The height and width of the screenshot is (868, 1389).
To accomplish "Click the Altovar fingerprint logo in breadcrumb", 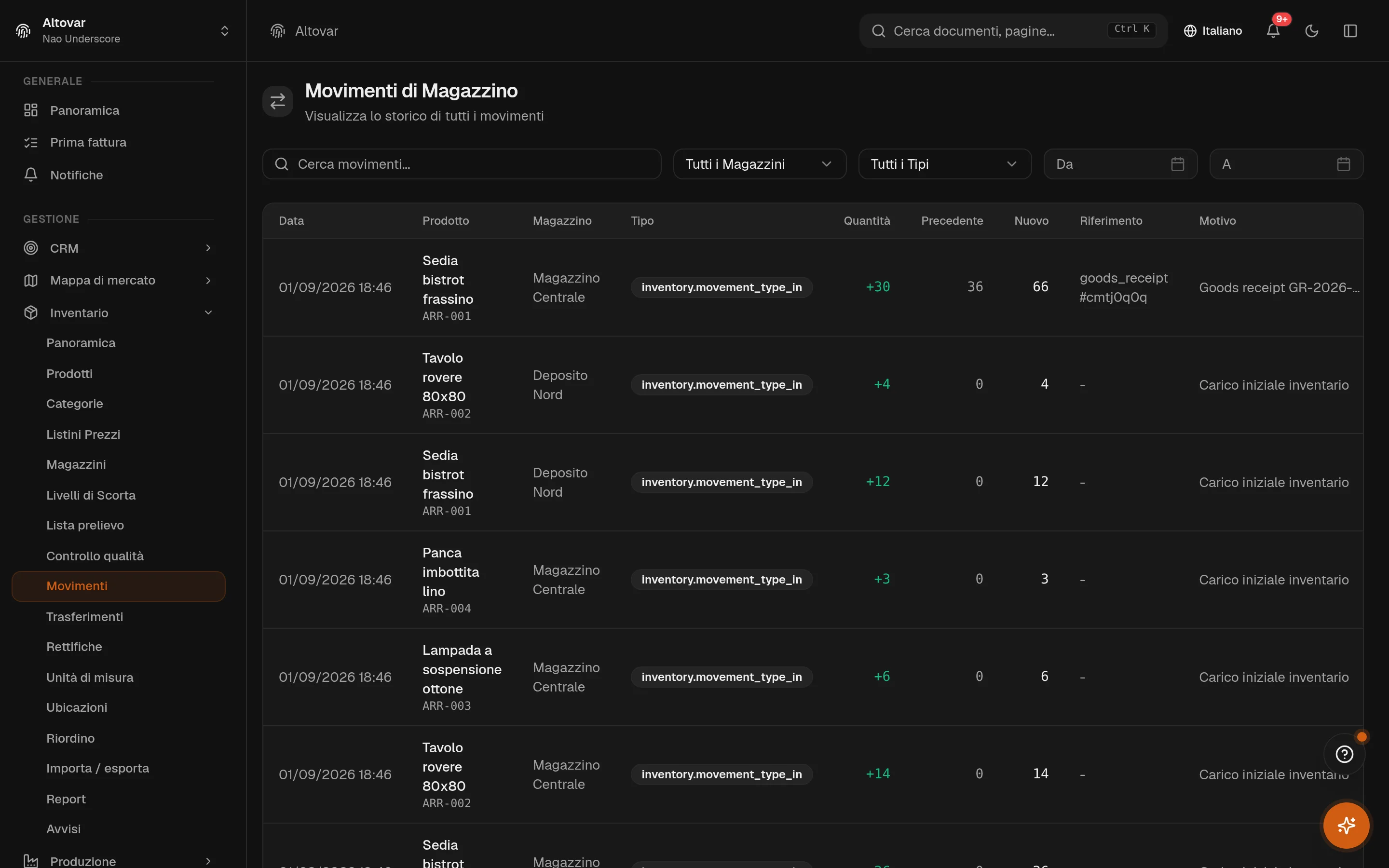I will tap(278, 31).
